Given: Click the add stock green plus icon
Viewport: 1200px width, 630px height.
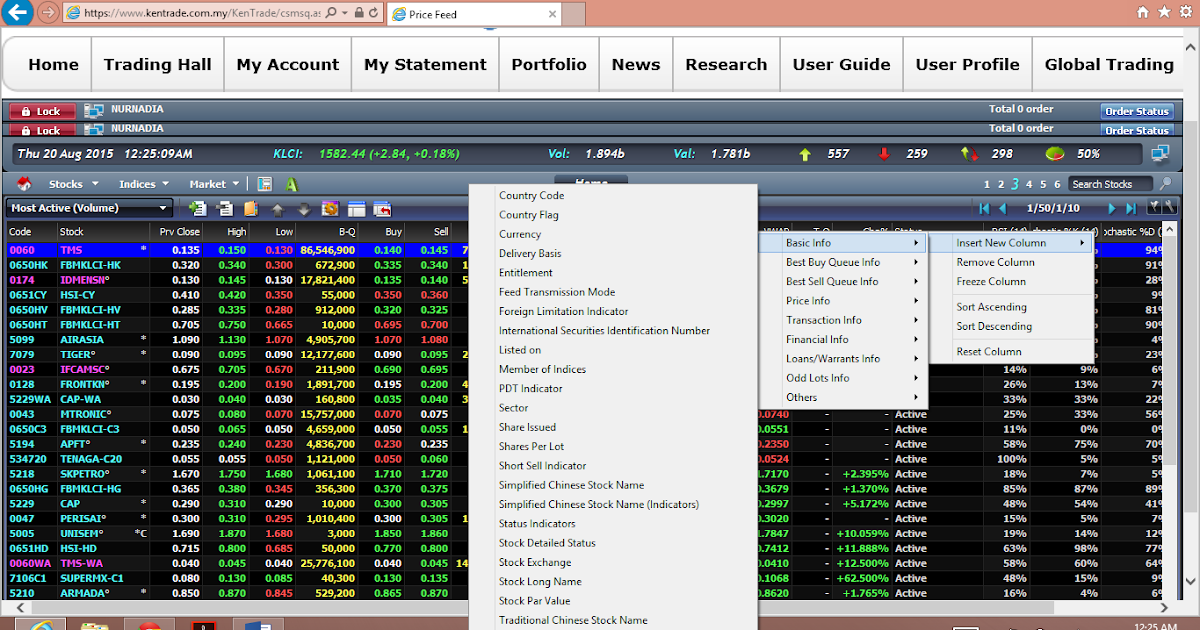Looking at the screenshot, I should coord(197,208).
